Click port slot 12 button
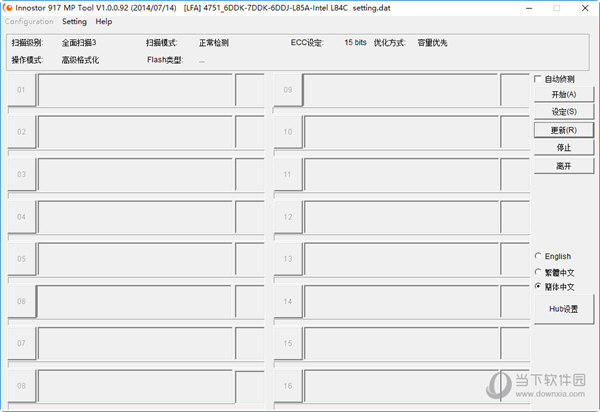This screenshot has height=412, width=600. coord(288,217)
